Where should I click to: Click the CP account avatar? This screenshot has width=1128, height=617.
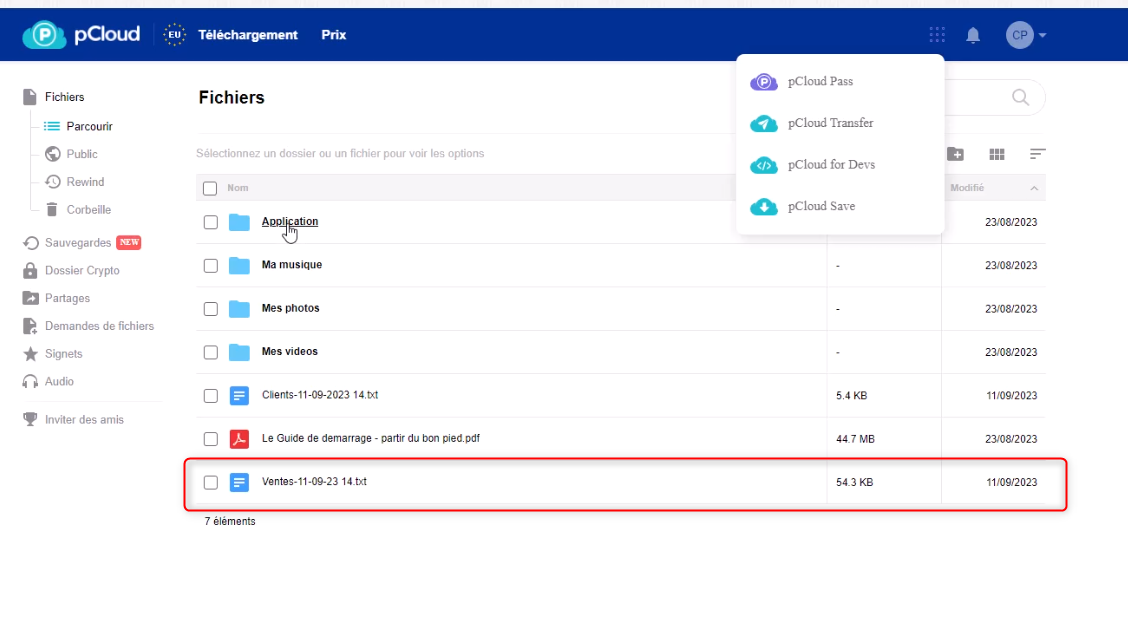point(1019,35)
